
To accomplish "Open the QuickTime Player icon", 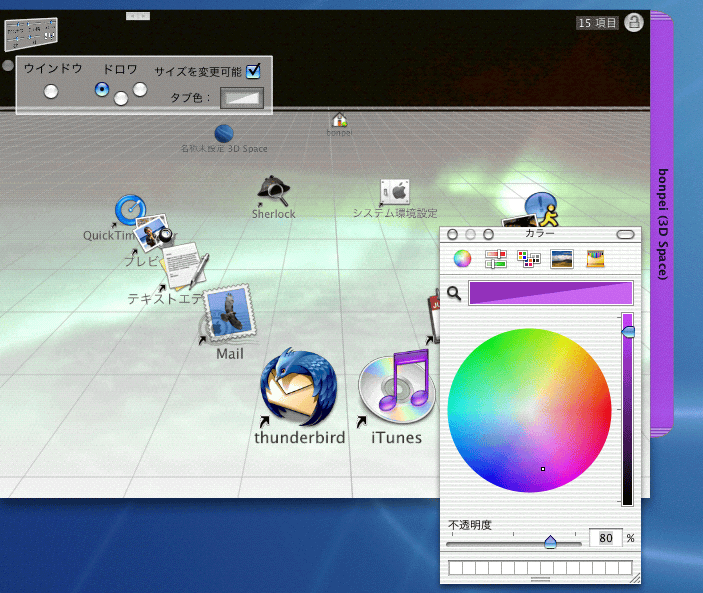I will (130, 209).
